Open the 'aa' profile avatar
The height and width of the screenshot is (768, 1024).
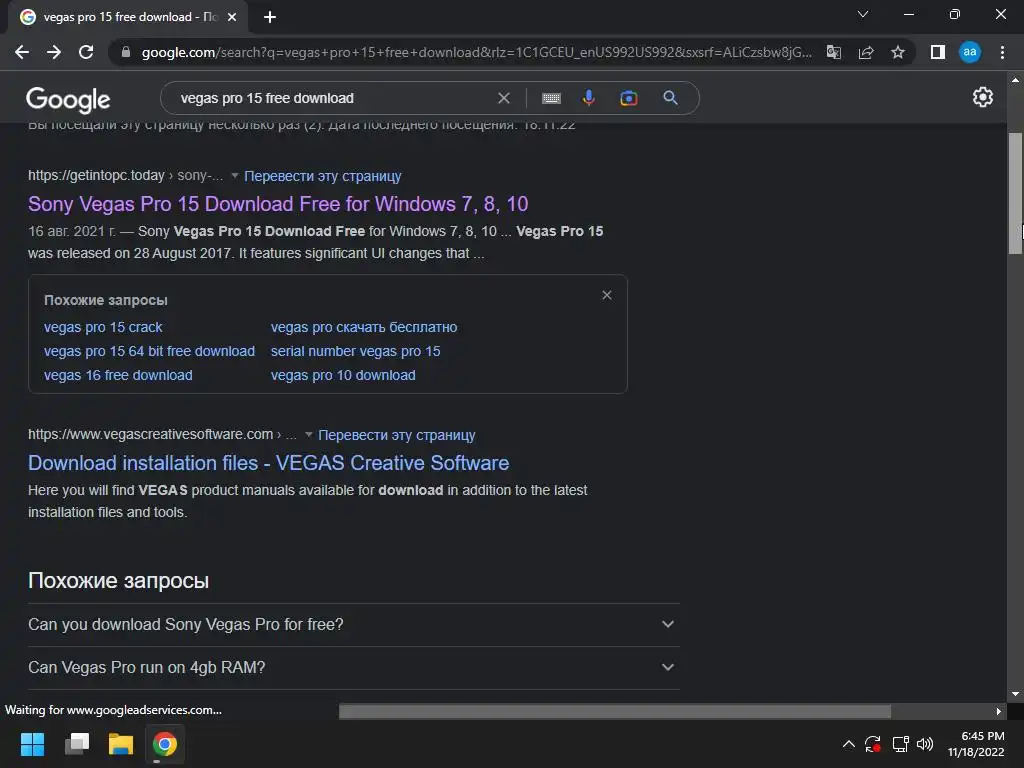pos(970,52)
